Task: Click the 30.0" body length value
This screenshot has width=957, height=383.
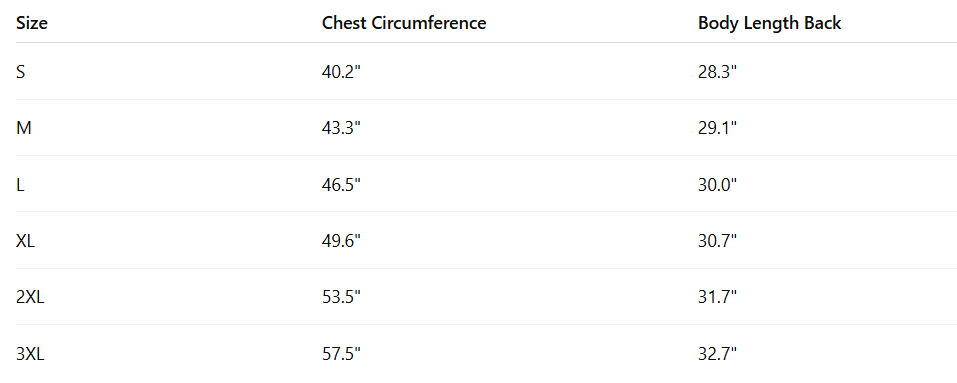Action: 718,185
